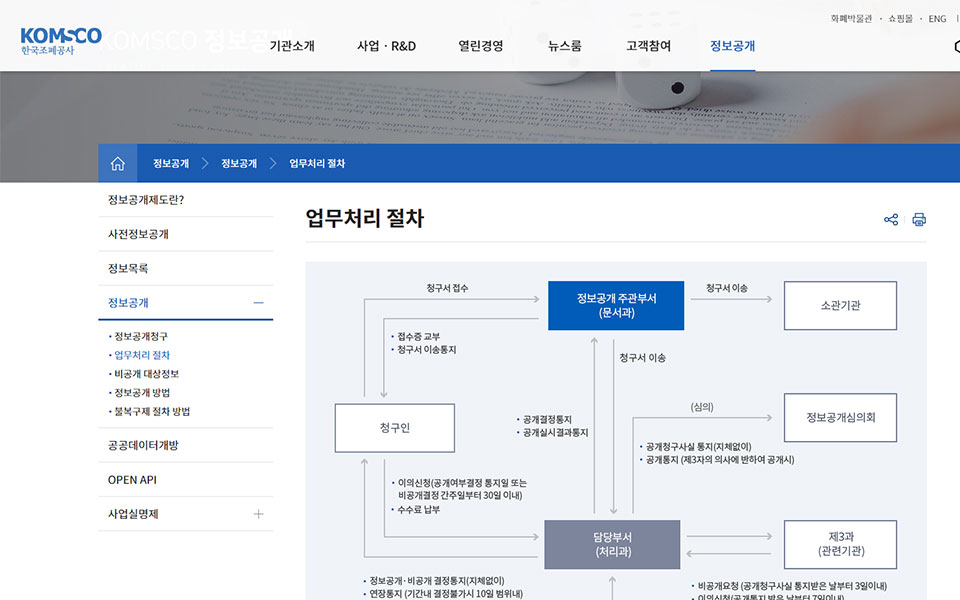Switch language to ENG

click(937, 19)
